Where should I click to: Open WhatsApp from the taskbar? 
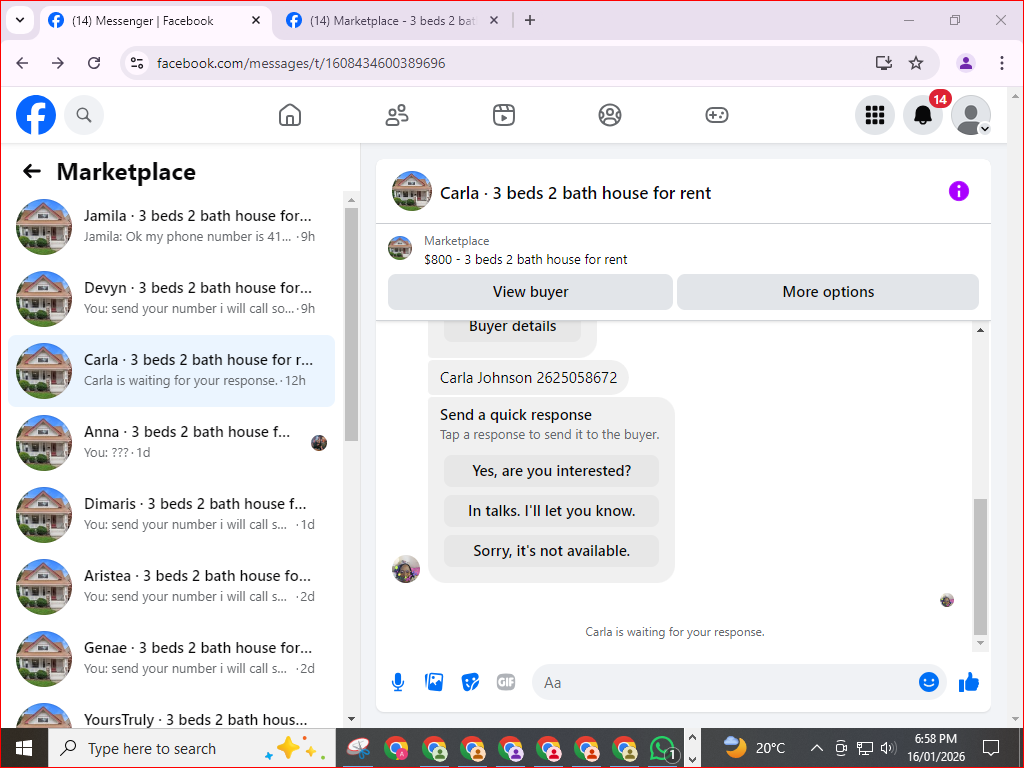[x=662, y=748]
